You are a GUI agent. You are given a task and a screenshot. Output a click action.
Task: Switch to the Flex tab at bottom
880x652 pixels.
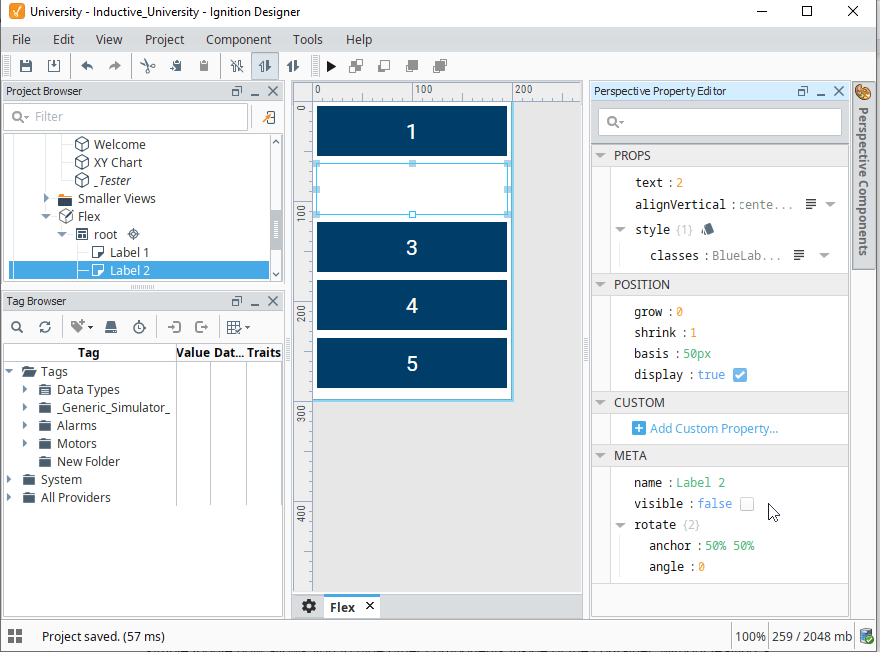(341, 606)
